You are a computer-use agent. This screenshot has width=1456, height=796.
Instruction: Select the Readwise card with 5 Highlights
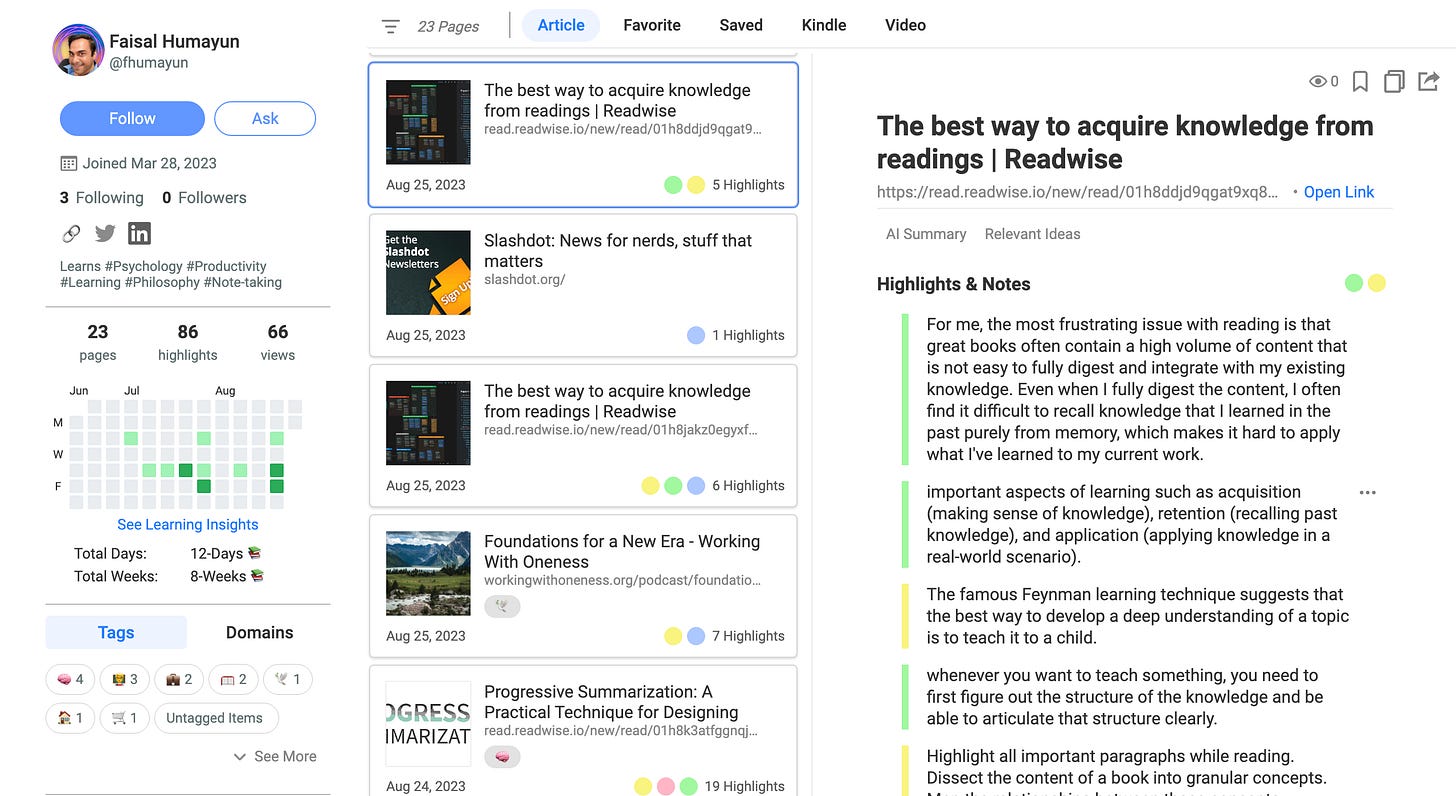(583, 135)
